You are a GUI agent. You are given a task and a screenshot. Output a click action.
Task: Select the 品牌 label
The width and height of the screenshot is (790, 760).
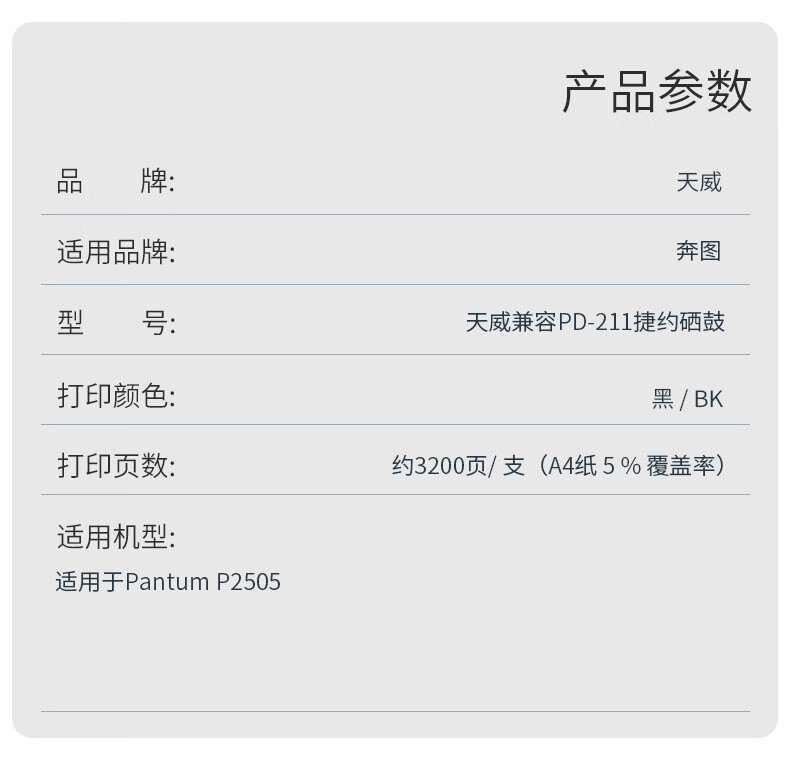point(115,181)
